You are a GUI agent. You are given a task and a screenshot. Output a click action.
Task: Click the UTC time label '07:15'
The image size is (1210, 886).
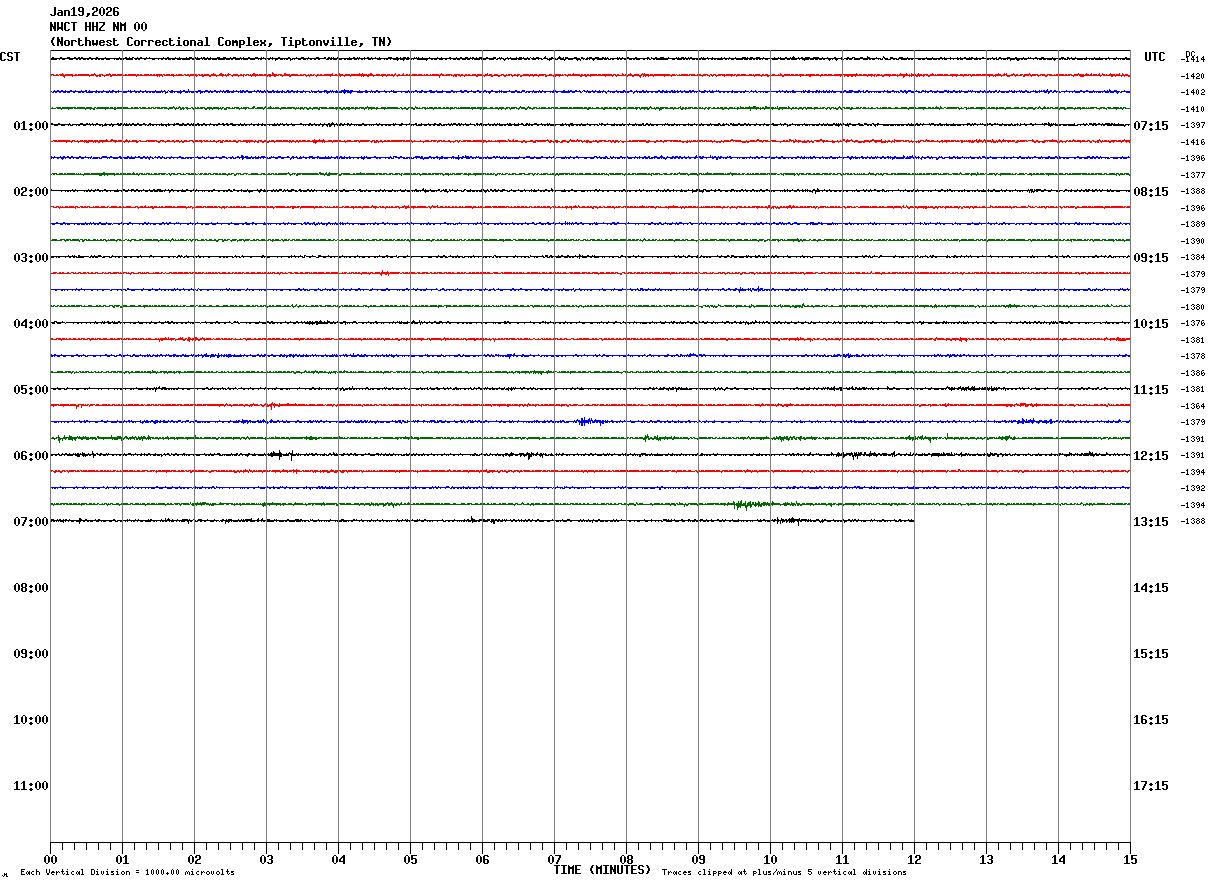[1151, 126]
